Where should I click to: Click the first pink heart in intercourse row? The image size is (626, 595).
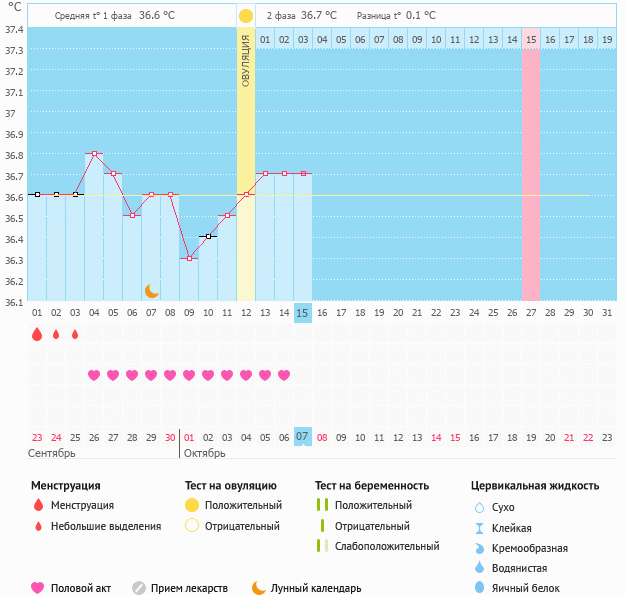(94, 375)
